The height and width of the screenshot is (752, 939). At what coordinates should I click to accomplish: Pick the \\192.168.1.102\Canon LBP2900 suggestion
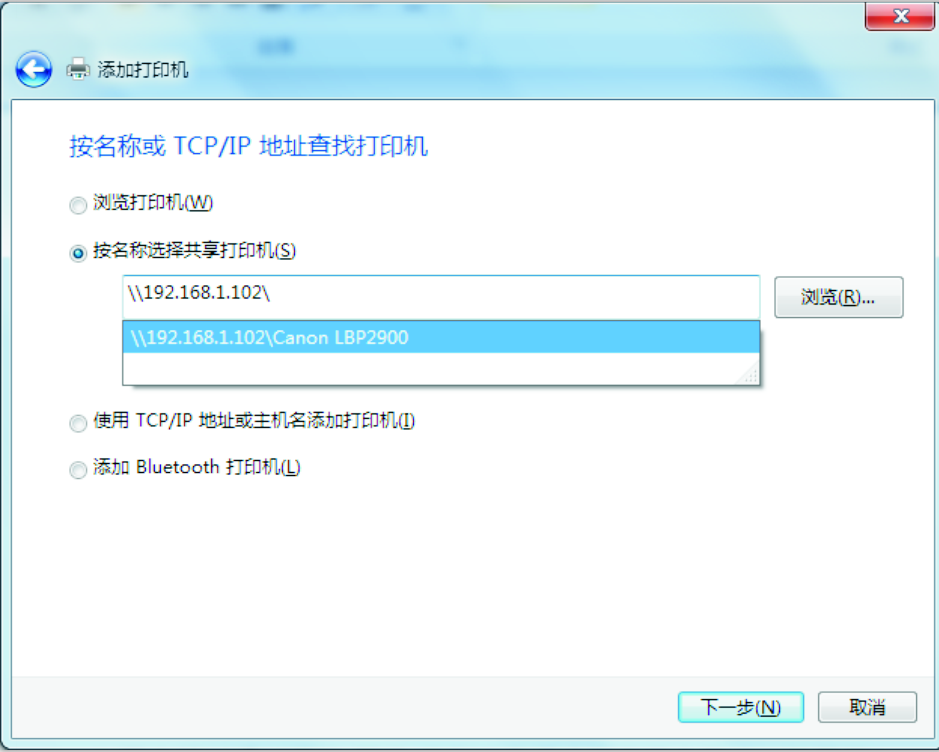(441, 337)
